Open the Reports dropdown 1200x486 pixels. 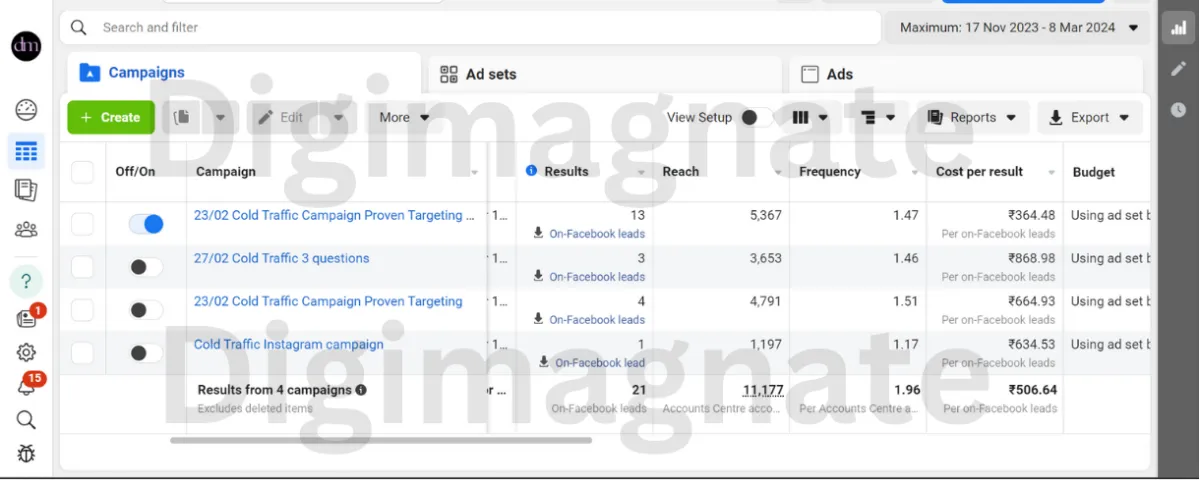[971, 117]
